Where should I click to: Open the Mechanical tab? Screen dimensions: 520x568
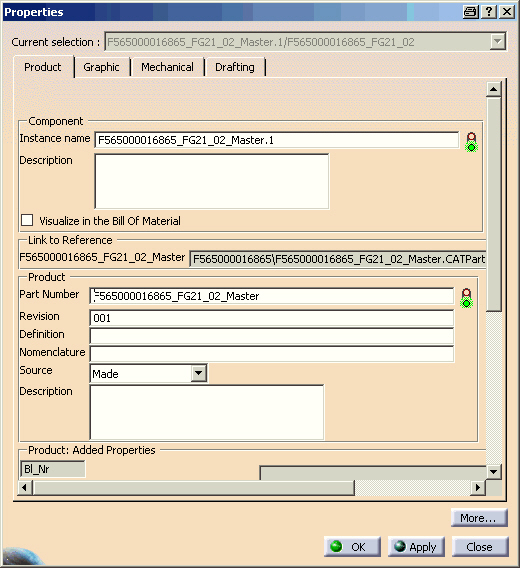[x=167, y=67]
